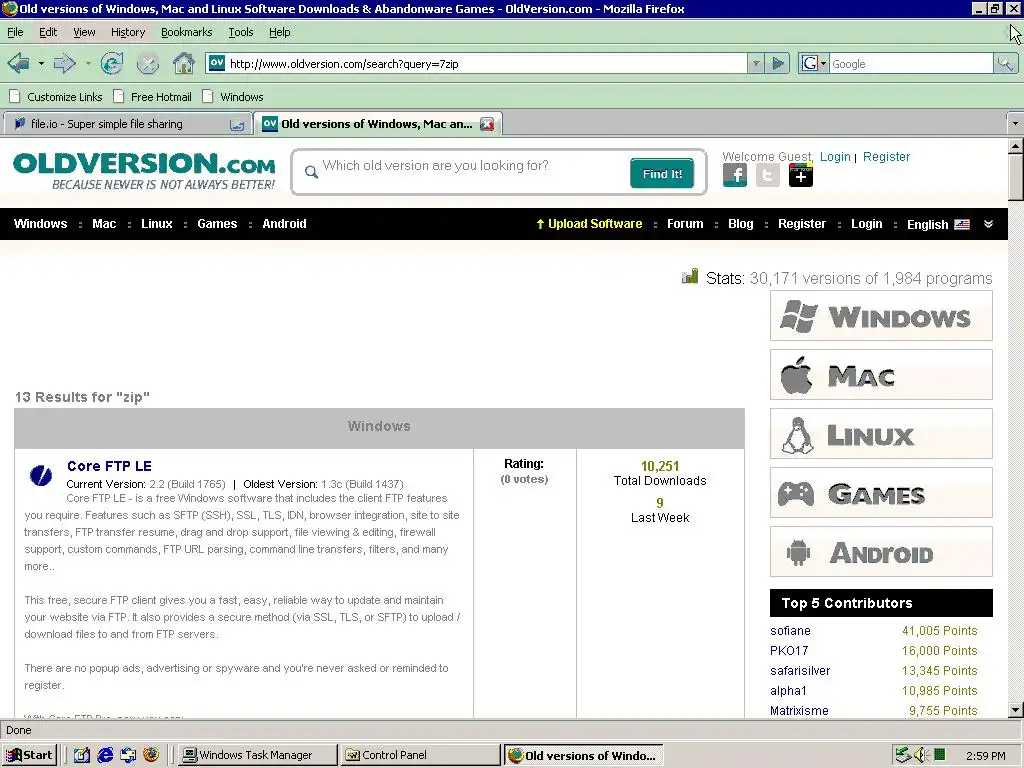Close the Old versions tab

click(487, 124)
